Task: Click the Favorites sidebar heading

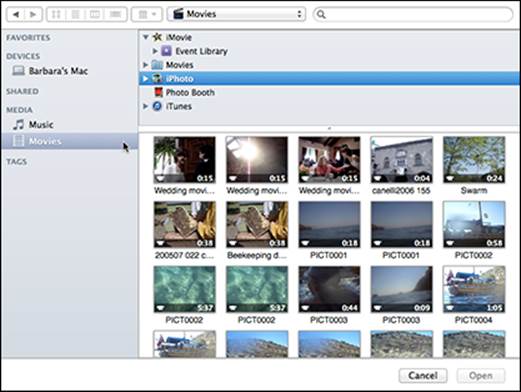Action: (x=28, y=38)
